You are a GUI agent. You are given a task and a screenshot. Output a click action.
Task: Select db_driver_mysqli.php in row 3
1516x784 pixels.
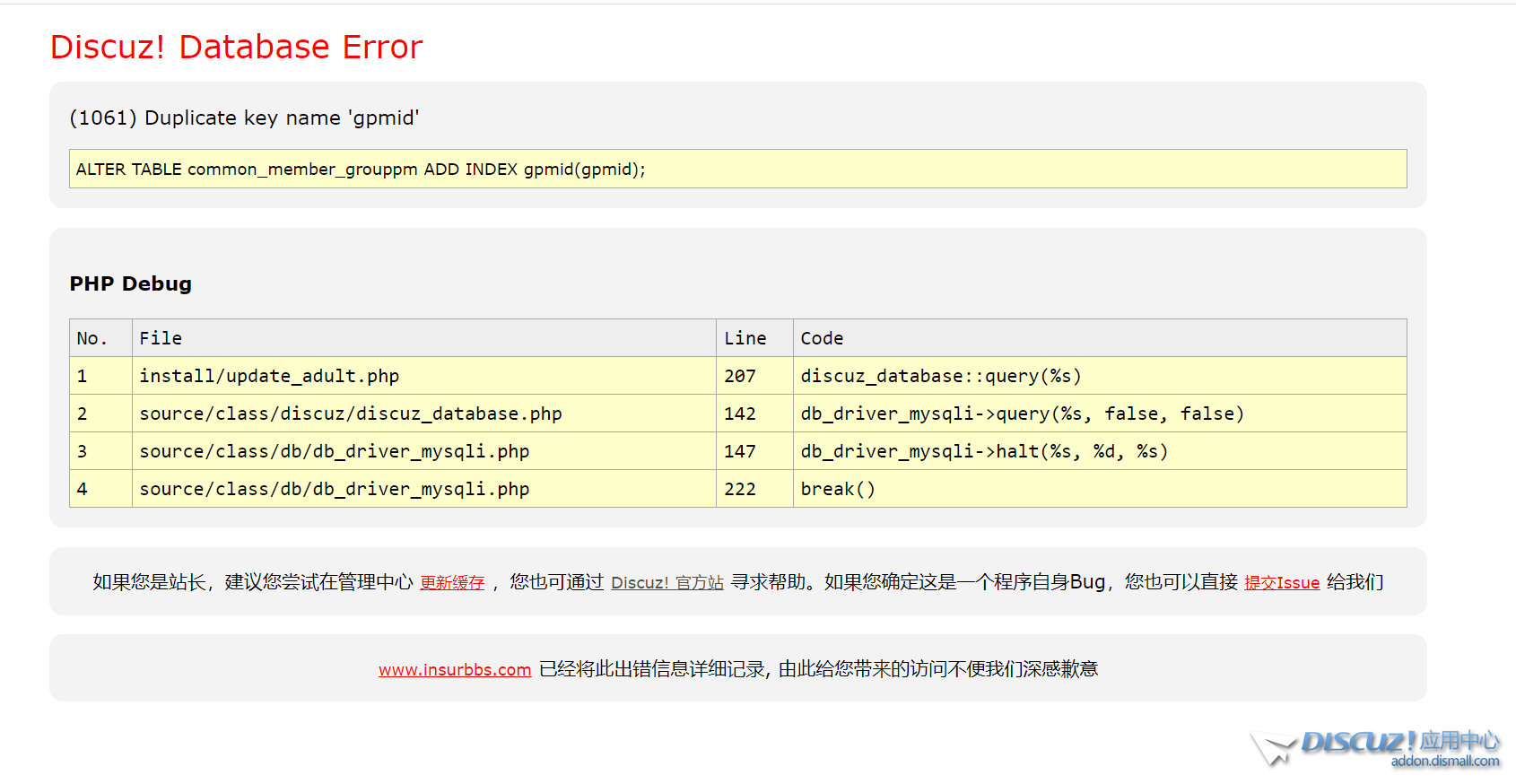tap(424, 451)
